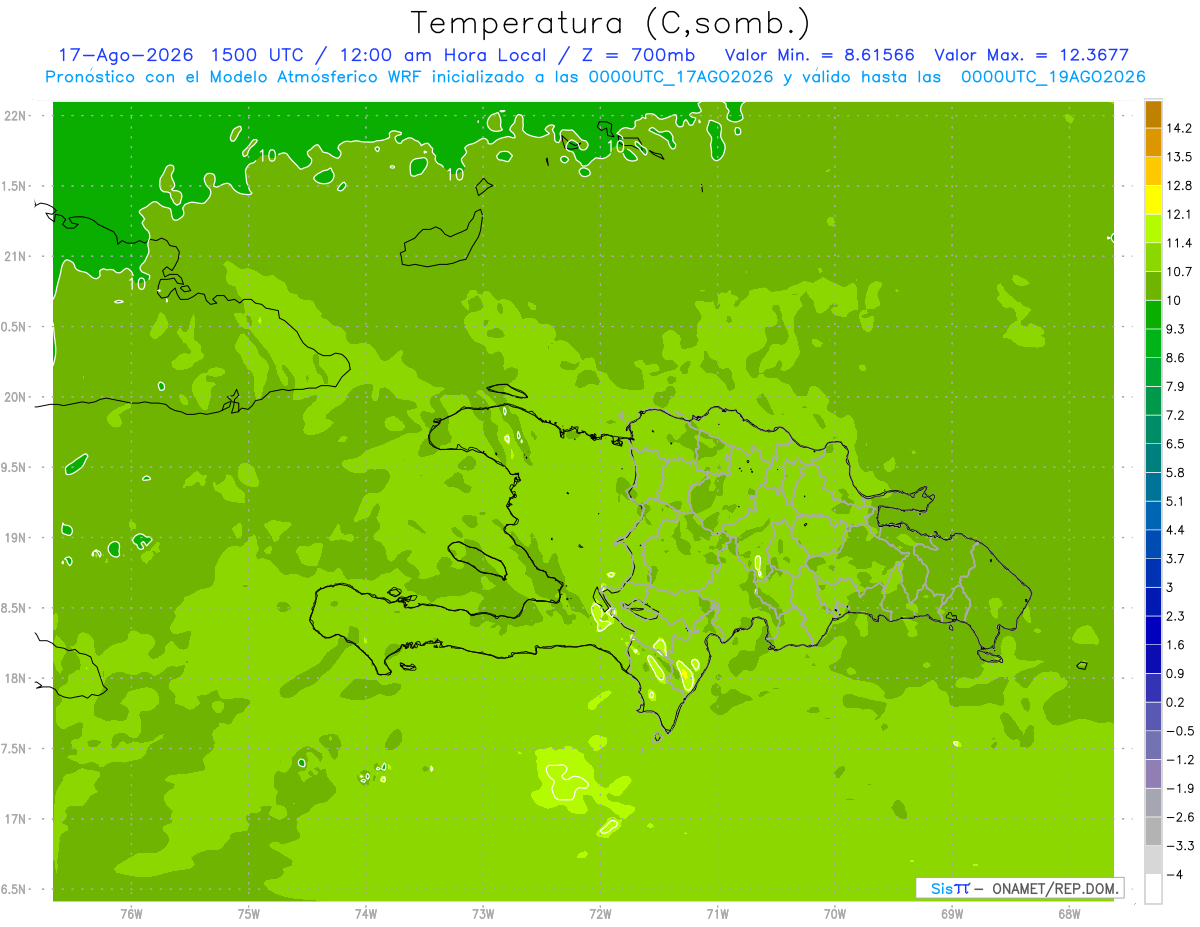
Task: Click 'Valor Min. = 8.61566' text
Action: (819, 55)
